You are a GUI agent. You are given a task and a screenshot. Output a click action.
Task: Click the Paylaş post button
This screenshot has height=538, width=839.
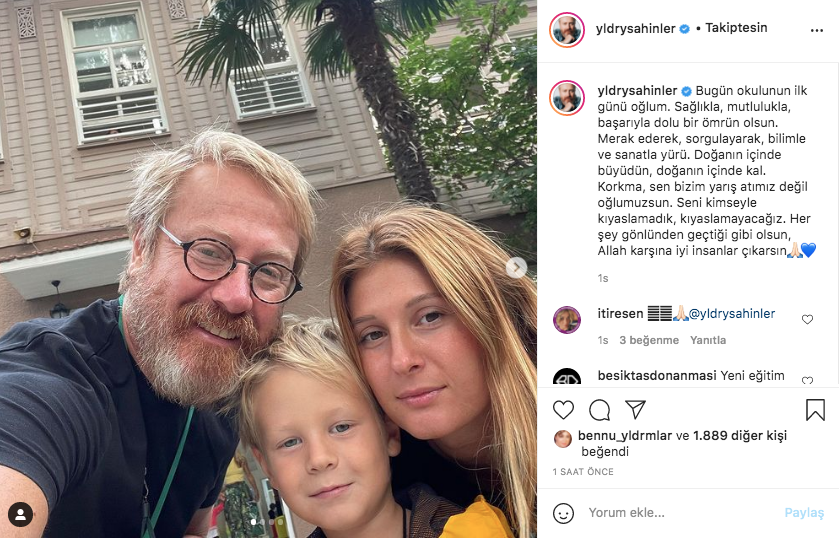coord(804,513)
